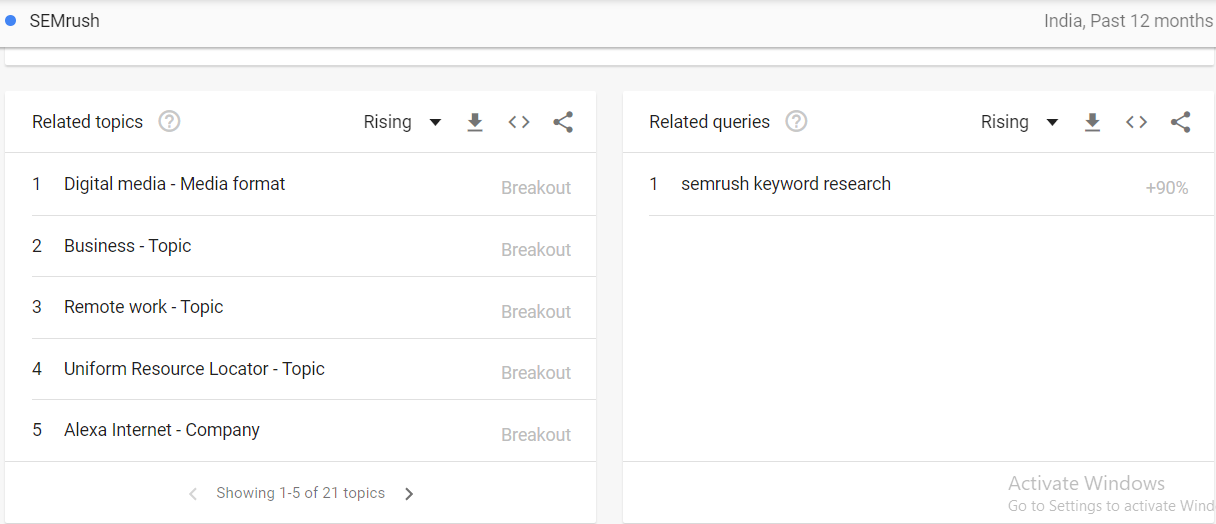
Task: Open Uniform Resource Locator topic
Action: point(194,369)
